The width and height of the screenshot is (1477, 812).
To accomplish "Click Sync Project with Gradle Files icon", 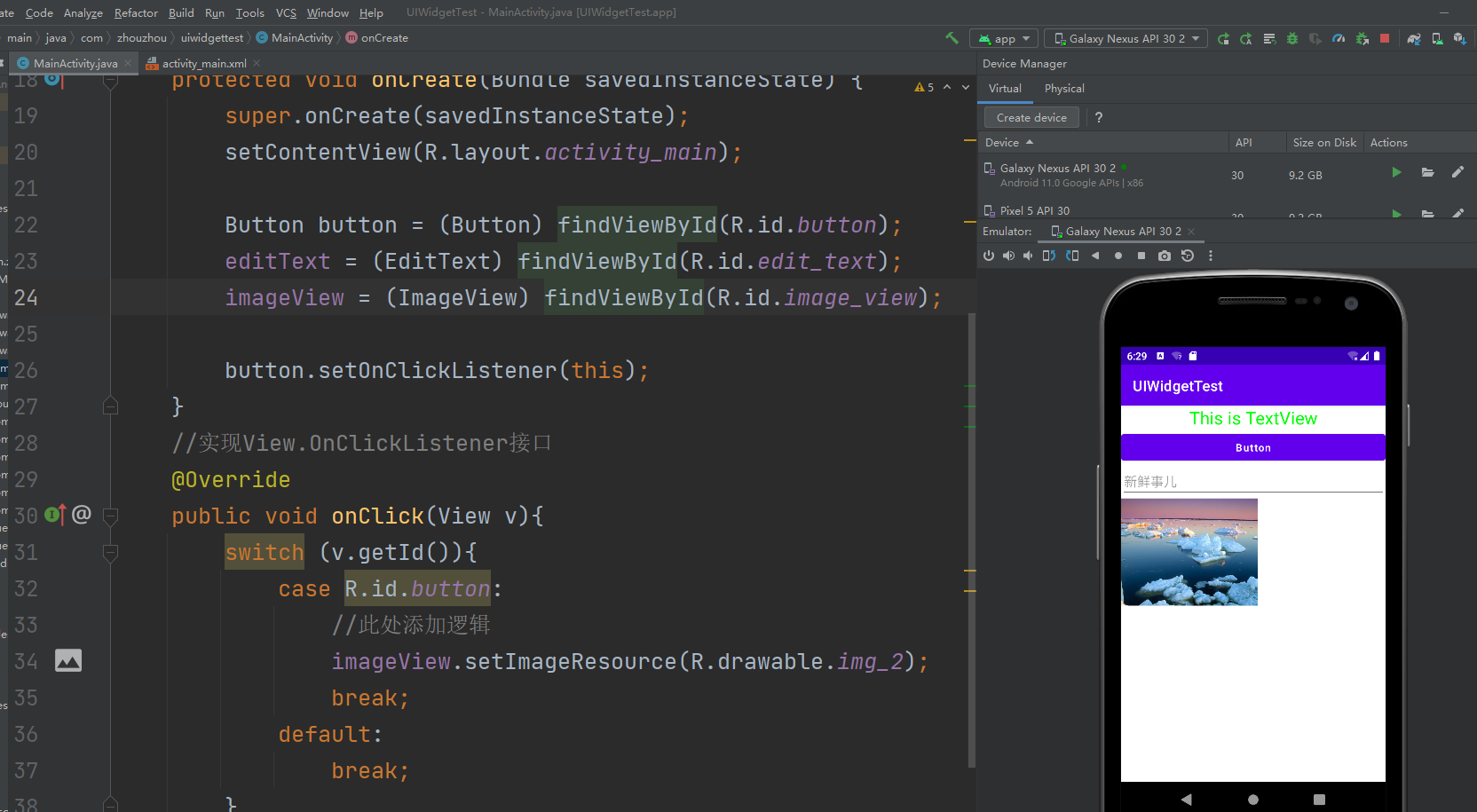I will 1414,38.
